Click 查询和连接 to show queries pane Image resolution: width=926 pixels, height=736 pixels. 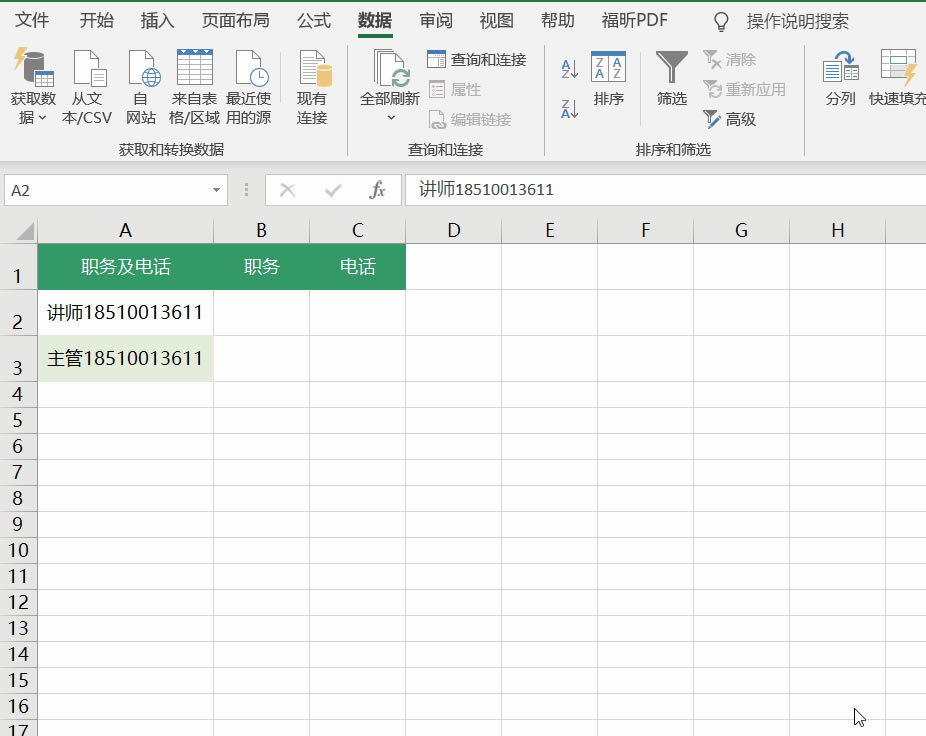coord(477,60)
